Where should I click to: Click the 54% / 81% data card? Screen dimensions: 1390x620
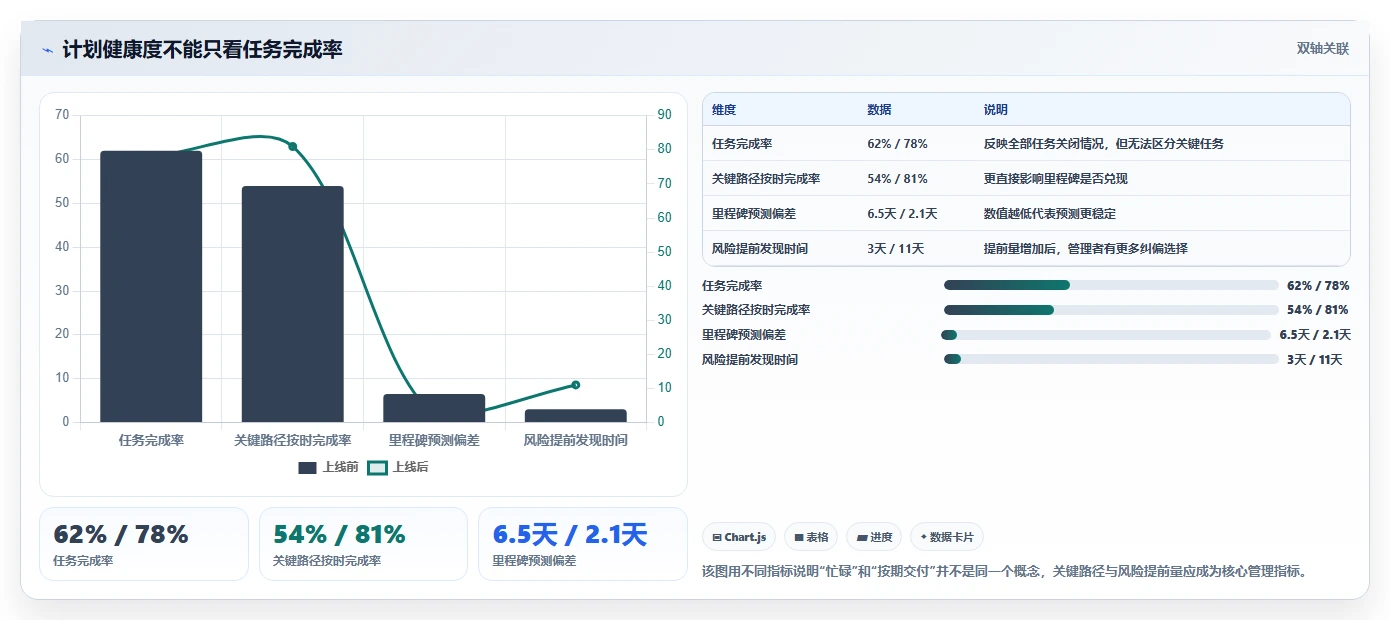(363, 544)
